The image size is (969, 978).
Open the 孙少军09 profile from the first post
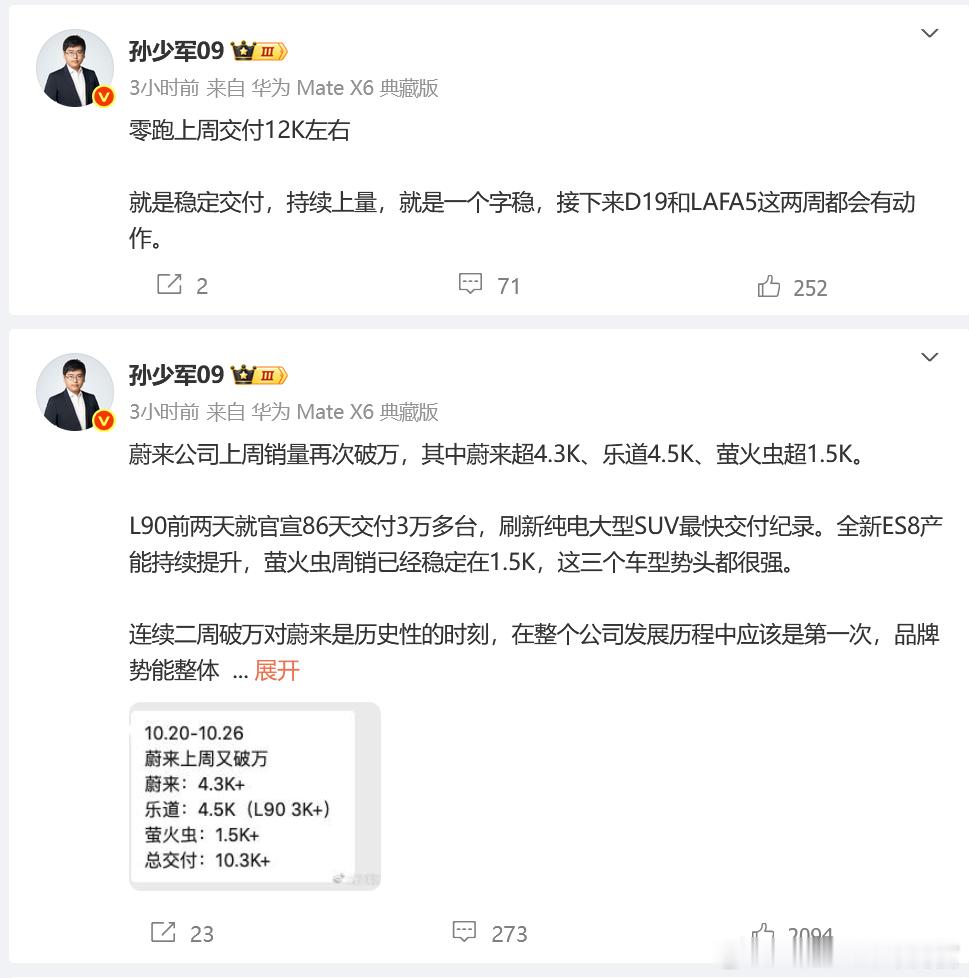[x=176, y=51]
